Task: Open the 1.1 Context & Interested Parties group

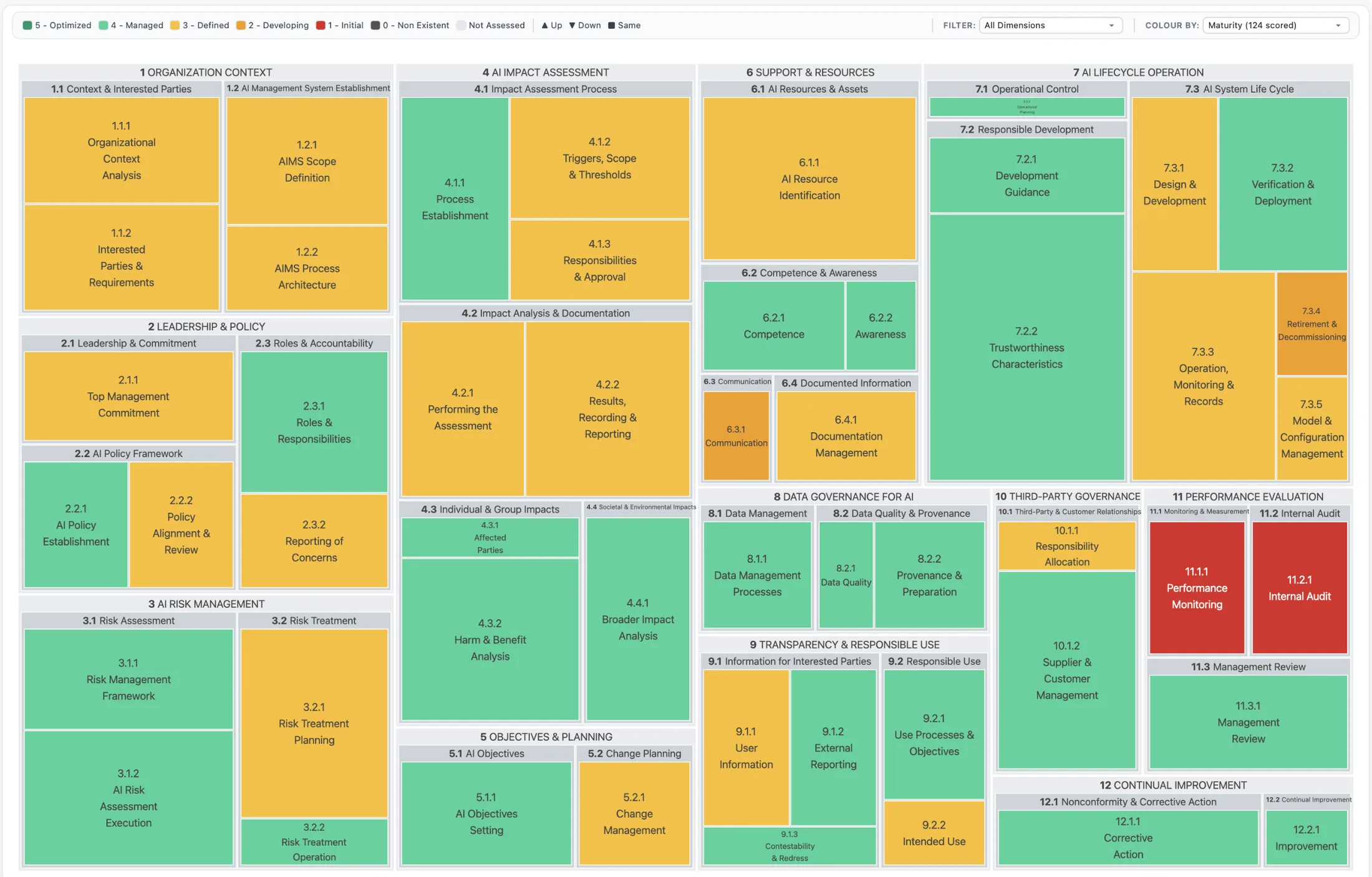Action: click(121, 89)
